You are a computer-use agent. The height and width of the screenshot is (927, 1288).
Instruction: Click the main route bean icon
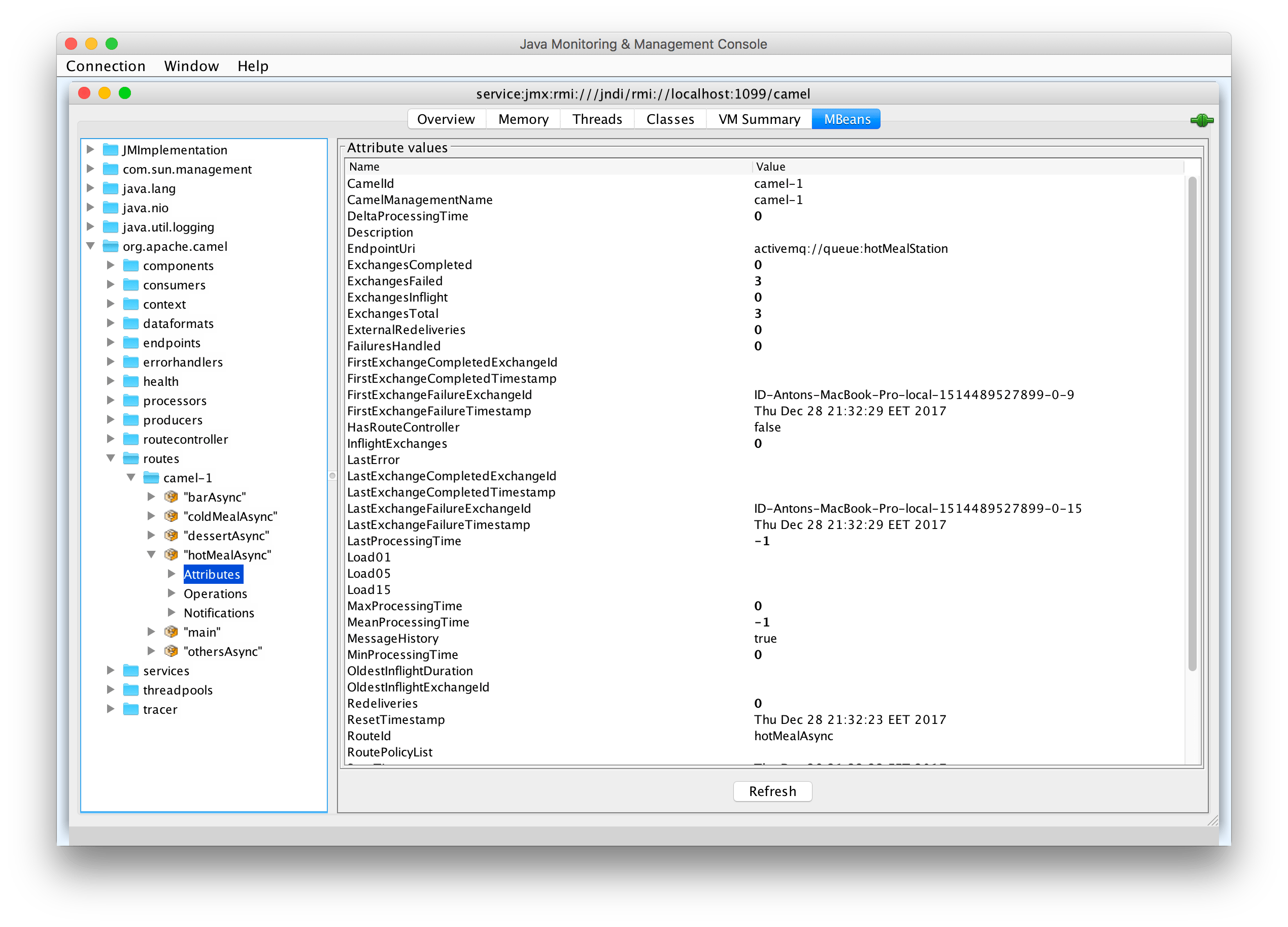[171, 632]
